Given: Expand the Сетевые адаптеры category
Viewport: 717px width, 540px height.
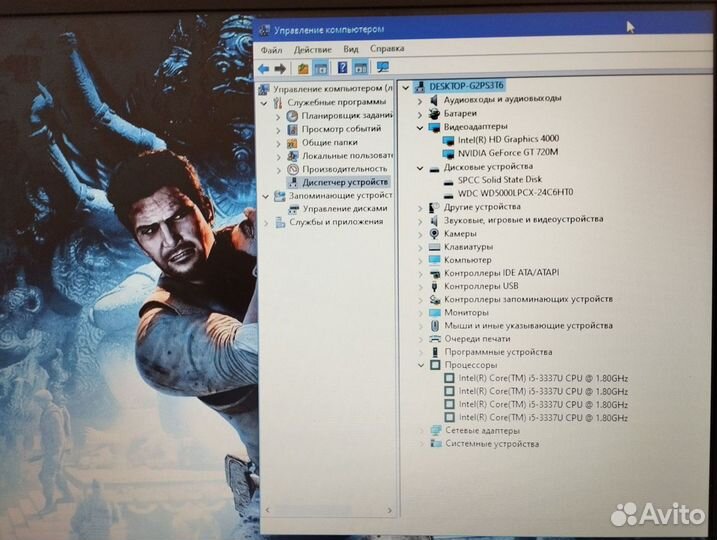Looking at the screenshot, I should pyautogui.click(x=420, y=430).
